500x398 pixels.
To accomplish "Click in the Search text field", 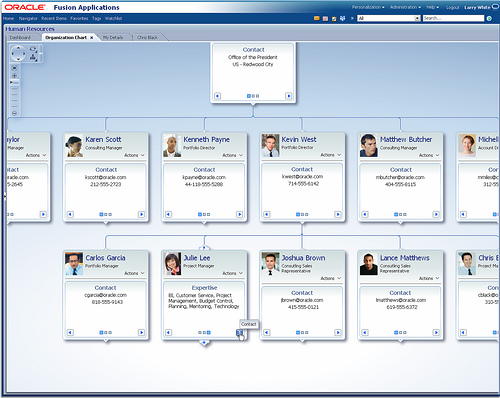I will point(453,18).
